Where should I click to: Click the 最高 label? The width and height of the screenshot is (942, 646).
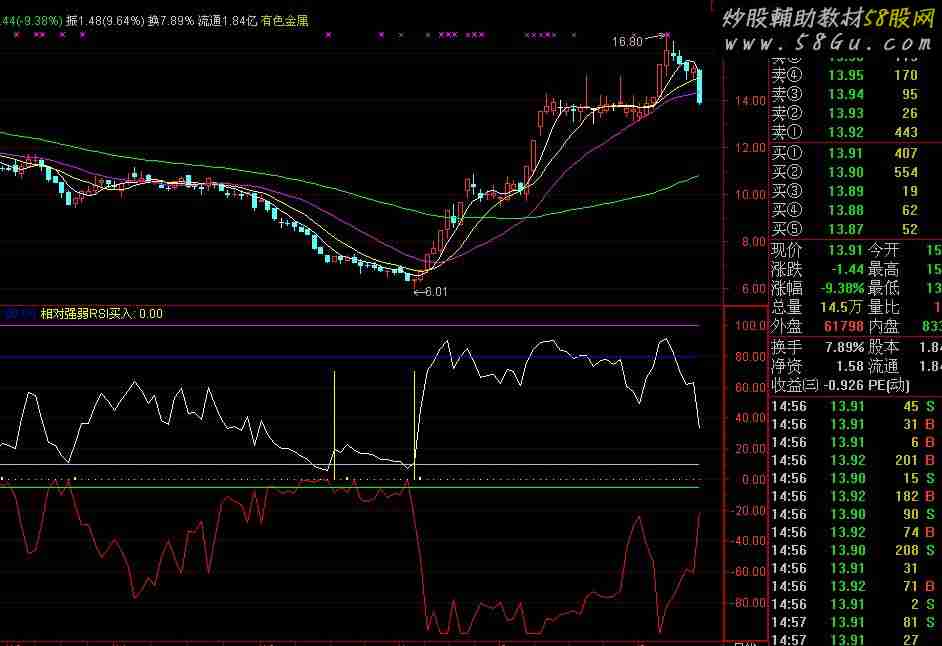883,269
